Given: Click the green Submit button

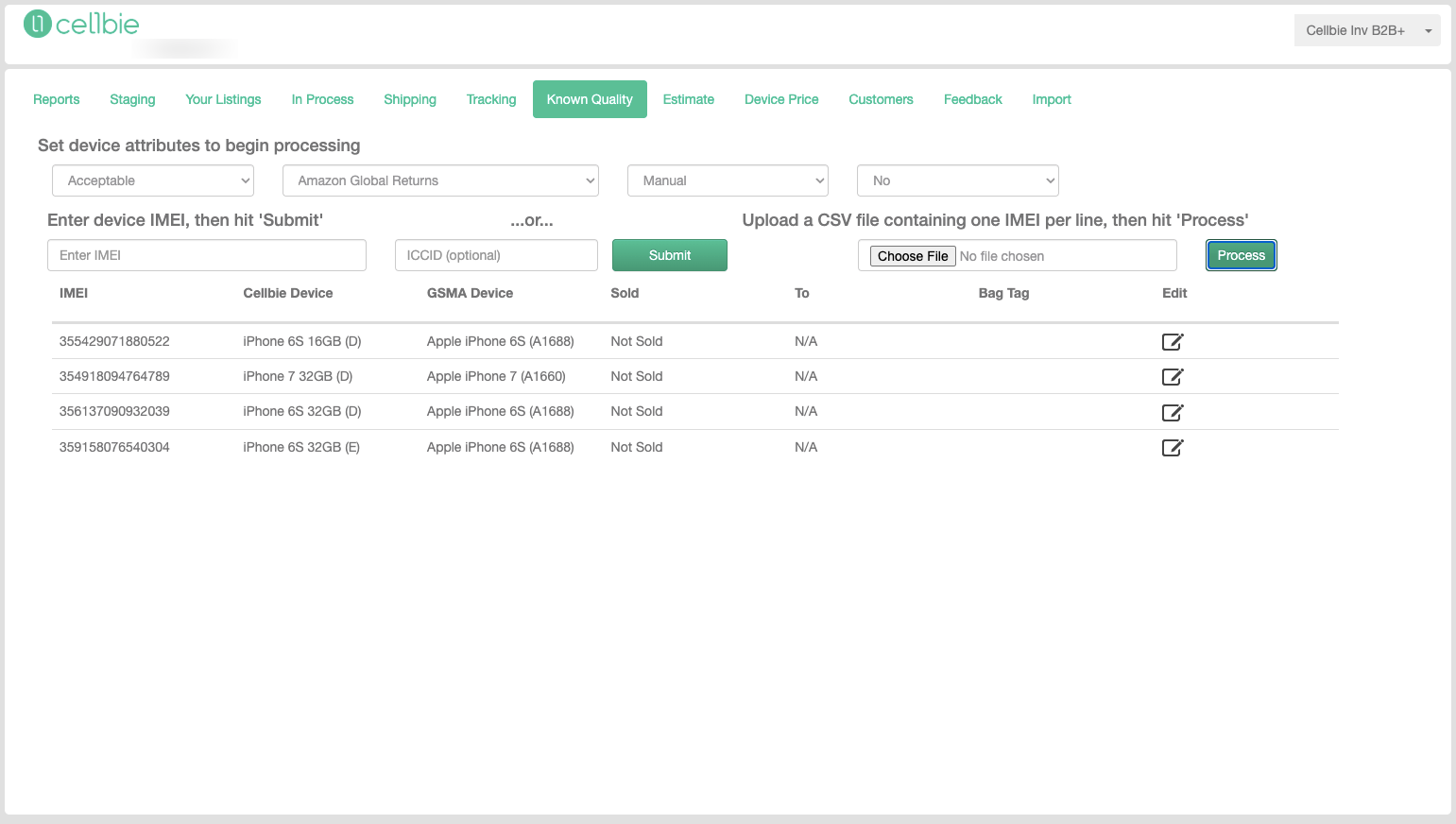Looking at the screenshot, I should coord(670,255).
